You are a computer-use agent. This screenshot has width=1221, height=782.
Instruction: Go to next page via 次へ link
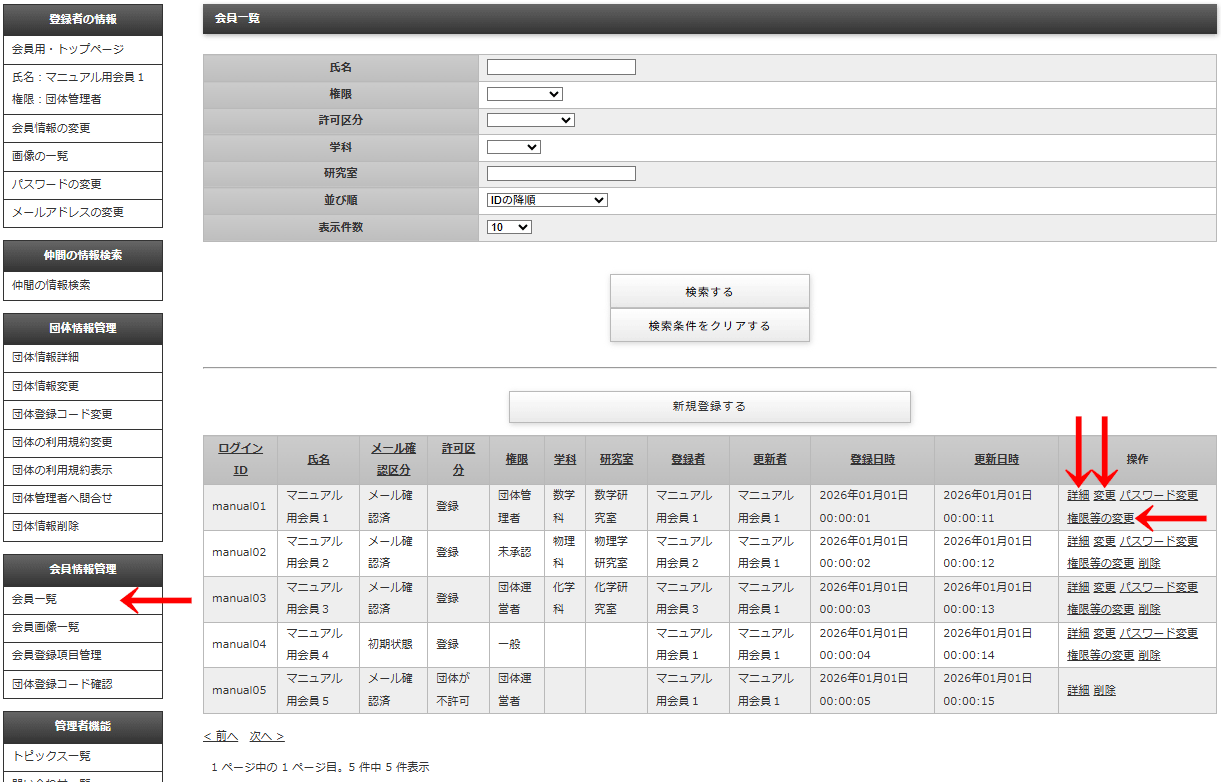pyautogui.click(x=266, y=736)
